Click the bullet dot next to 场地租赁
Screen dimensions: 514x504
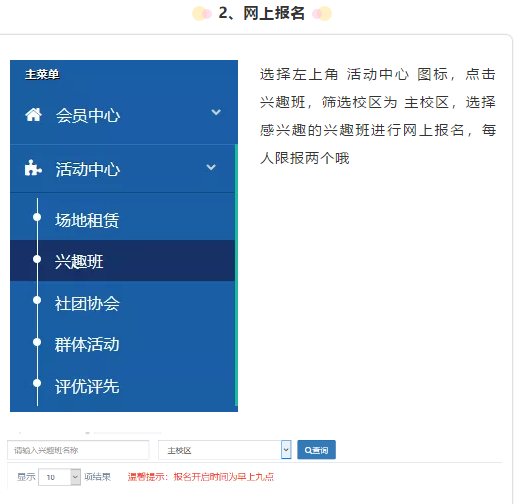(x=37, y=217)
